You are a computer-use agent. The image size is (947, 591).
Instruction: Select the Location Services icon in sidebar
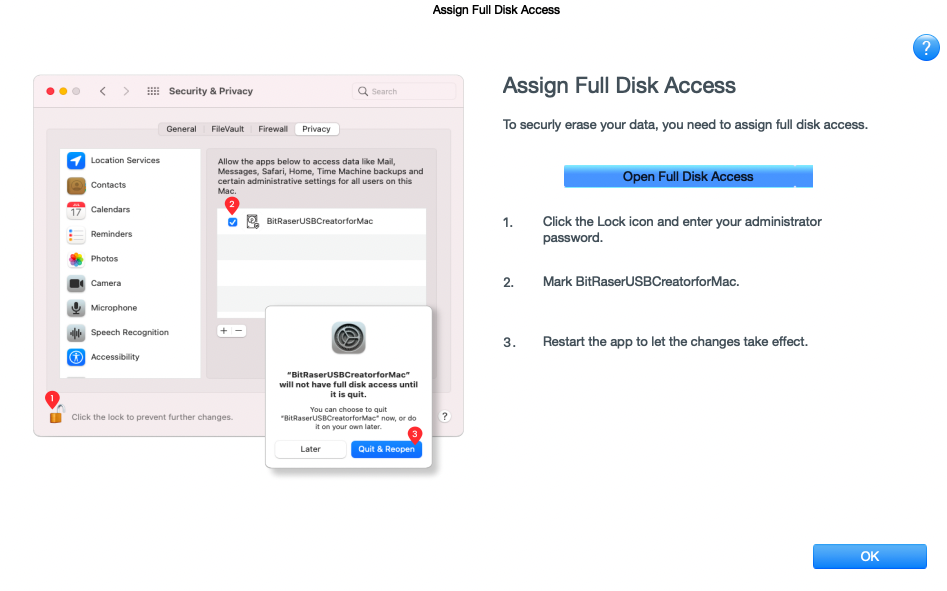pyautogui.click(x=76, y=161)
